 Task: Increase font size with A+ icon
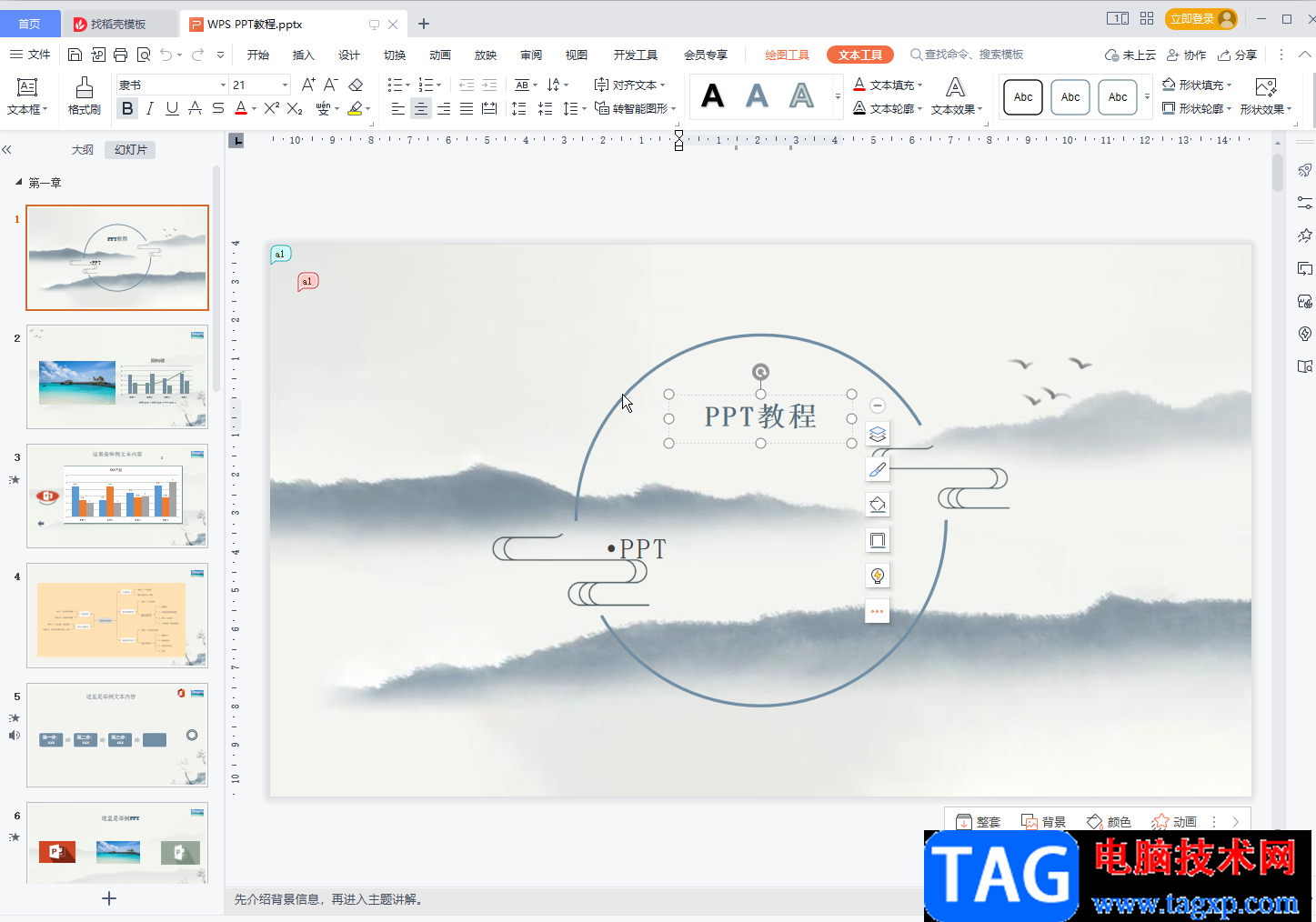pos(308,85)
